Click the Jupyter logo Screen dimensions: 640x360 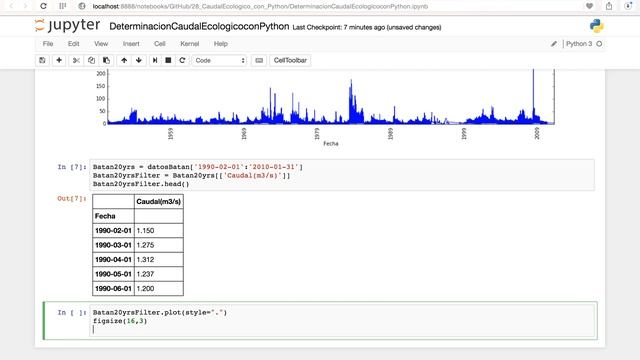68,26
